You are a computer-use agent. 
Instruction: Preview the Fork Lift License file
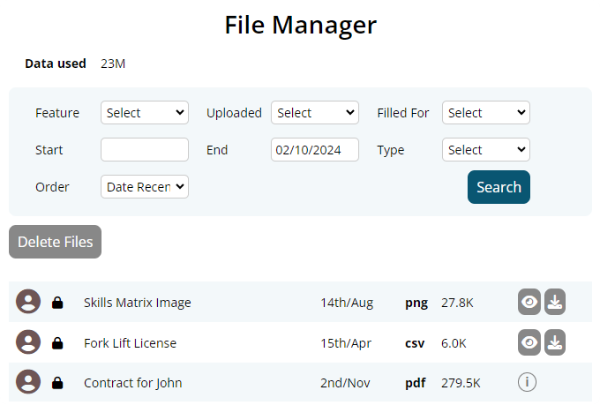tap(529, 343)
